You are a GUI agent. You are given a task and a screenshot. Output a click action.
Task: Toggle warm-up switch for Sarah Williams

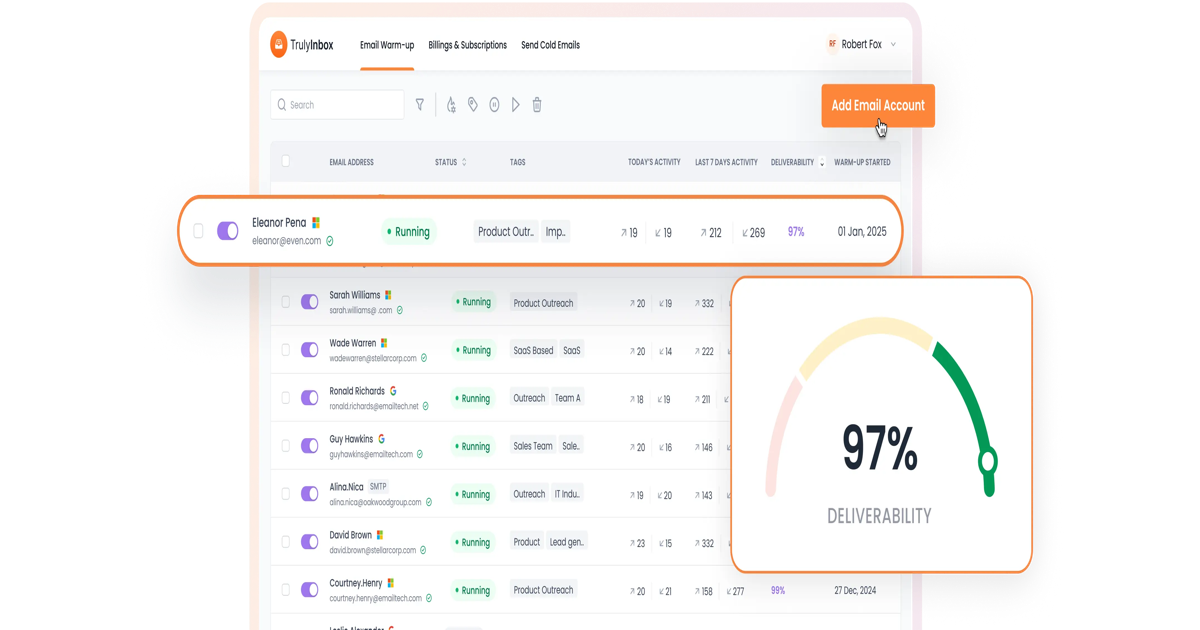click(x=310, y=302)
